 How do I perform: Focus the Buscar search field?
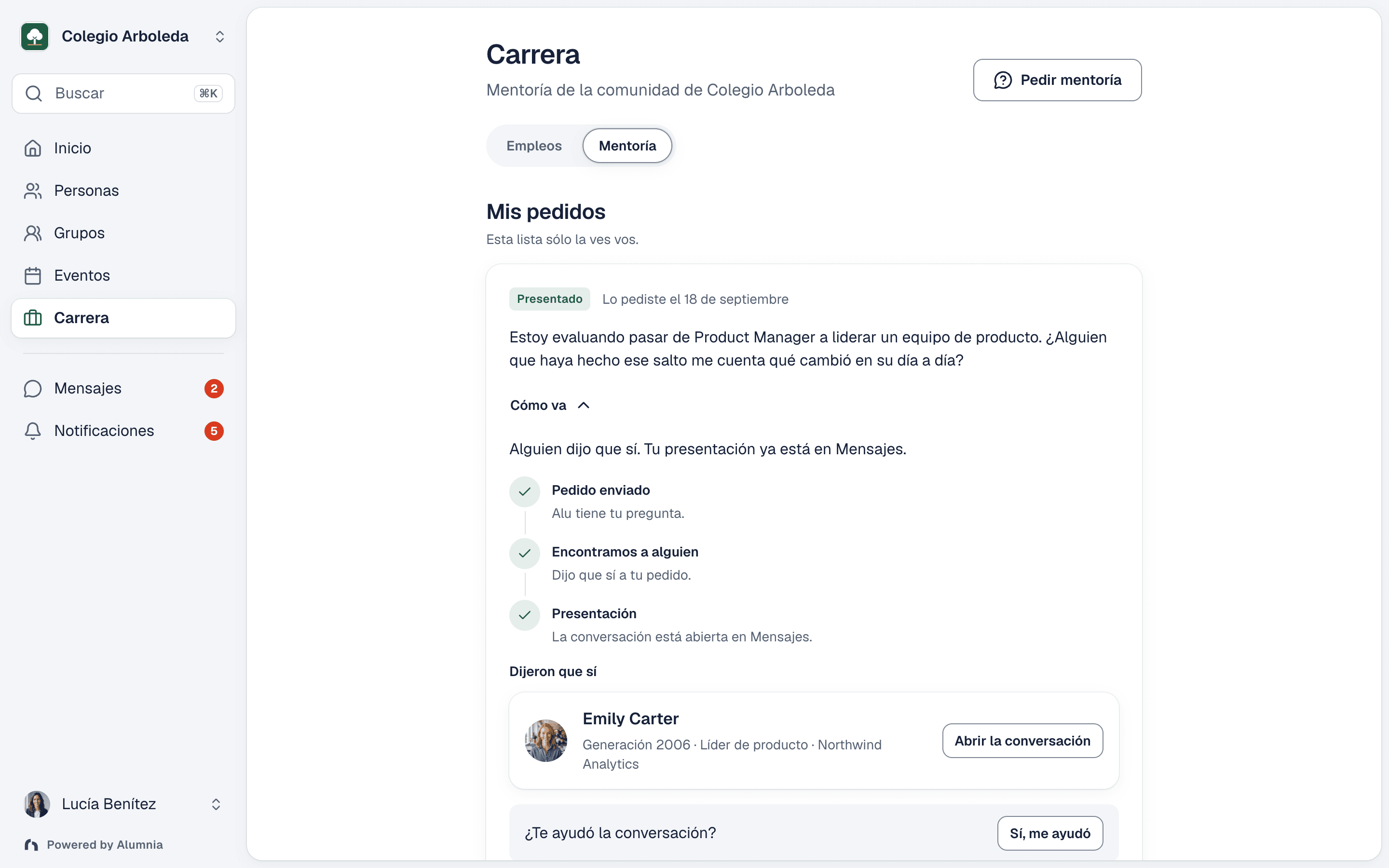[x=123, y=94]
